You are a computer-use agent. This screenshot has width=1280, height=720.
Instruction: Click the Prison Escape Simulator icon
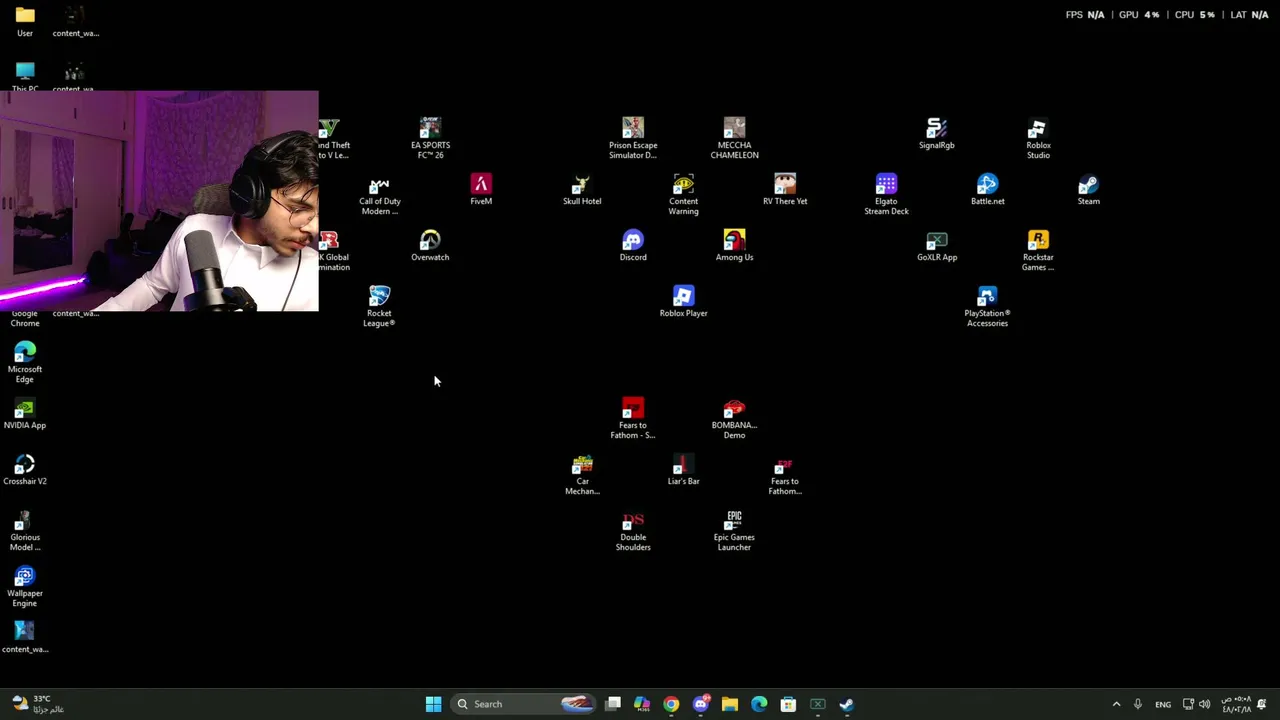pyautogui.click(x=633, y=138)
